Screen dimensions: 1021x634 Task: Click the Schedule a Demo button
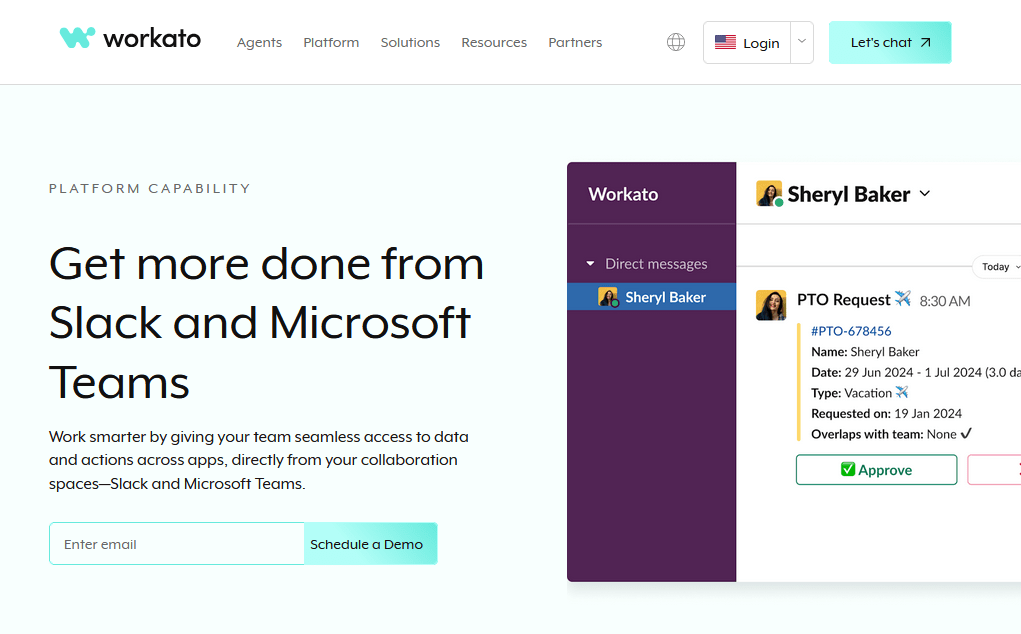click(x=367, y=544)
